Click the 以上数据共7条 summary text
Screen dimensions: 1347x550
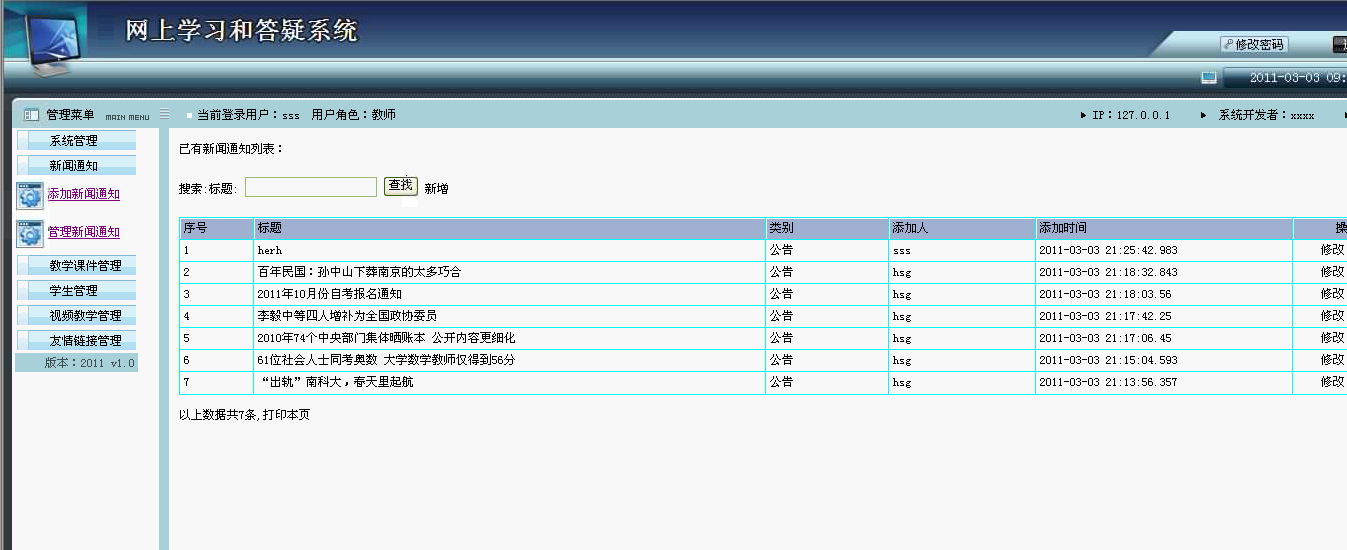pyautogui.click(x=218, y=414)
